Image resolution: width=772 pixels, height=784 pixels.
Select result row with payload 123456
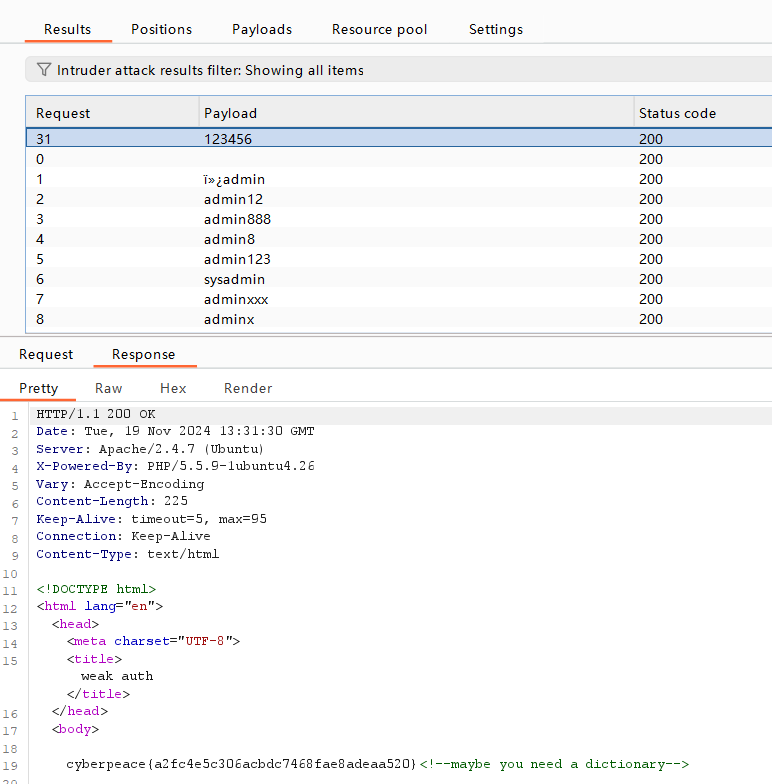tap(398, 138)
